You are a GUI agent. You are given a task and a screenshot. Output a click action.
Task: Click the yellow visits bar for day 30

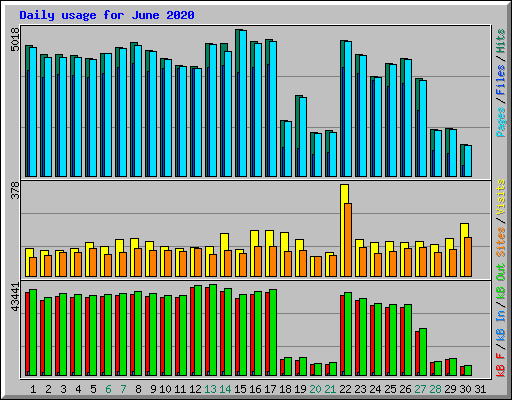tap(463, 250)
